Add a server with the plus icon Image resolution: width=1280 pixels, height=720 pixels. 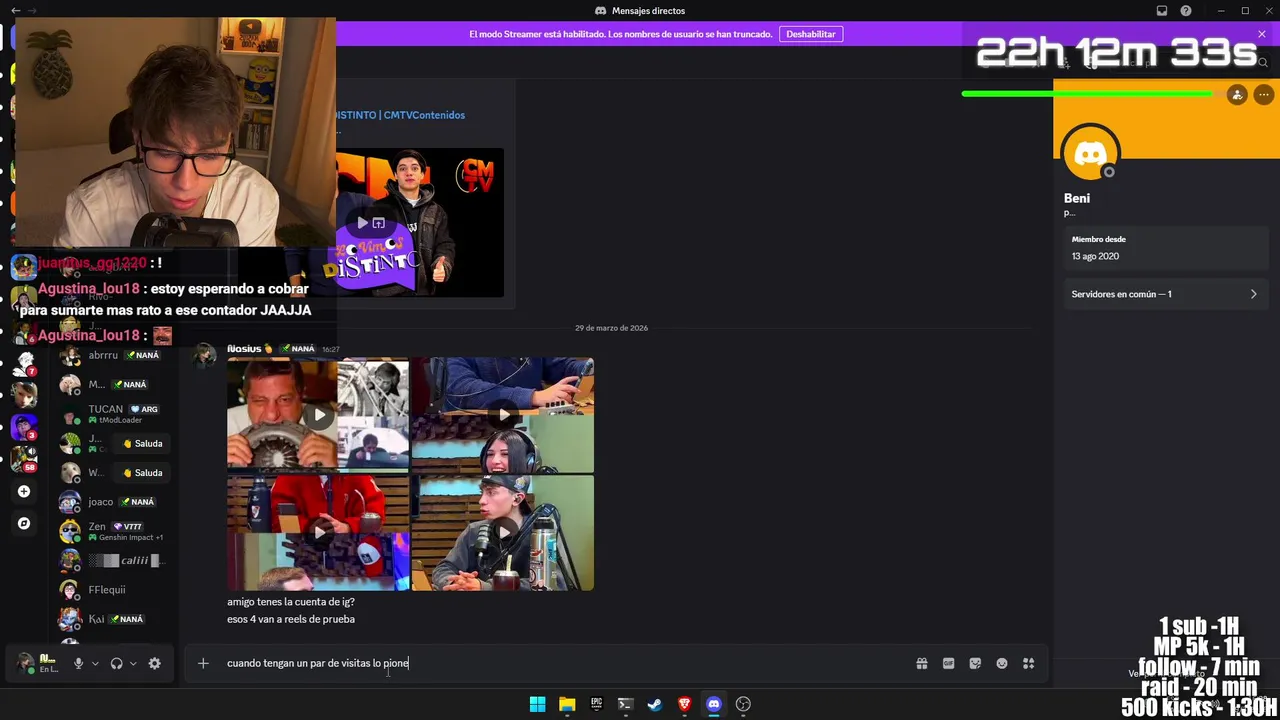(24, 491)
